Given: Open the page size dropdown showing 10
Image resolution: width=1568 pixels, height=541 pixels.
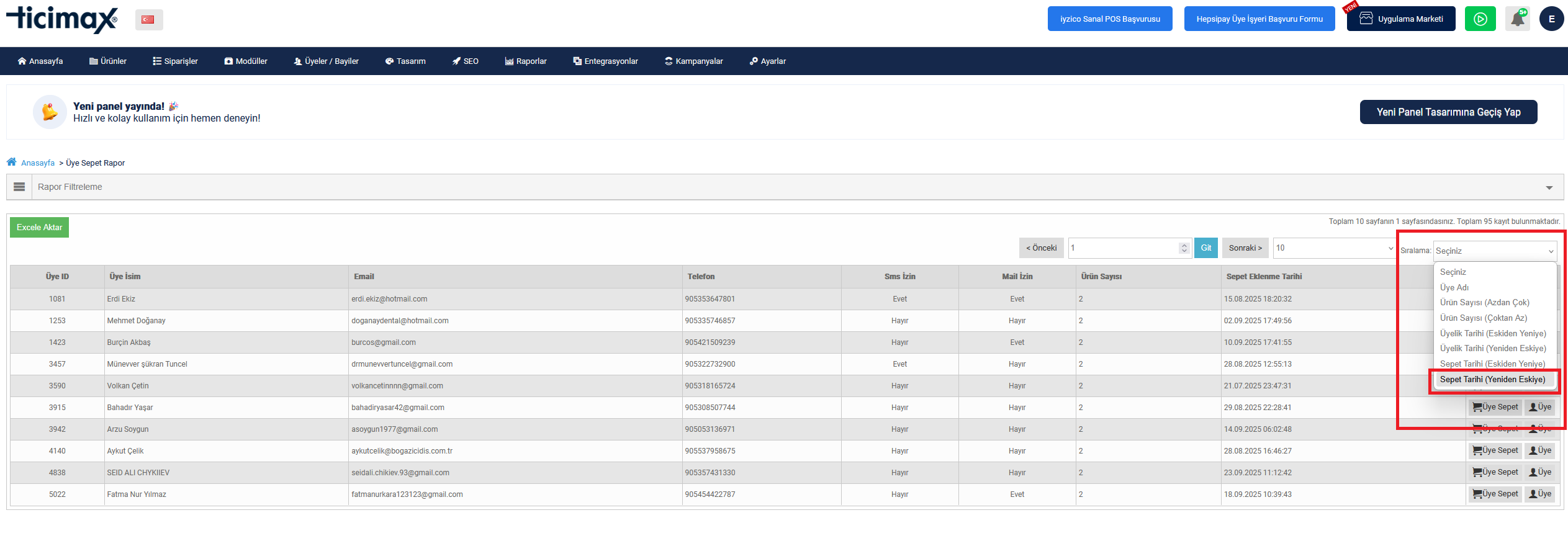Looking at the screenshot, I should (1333, 248).
